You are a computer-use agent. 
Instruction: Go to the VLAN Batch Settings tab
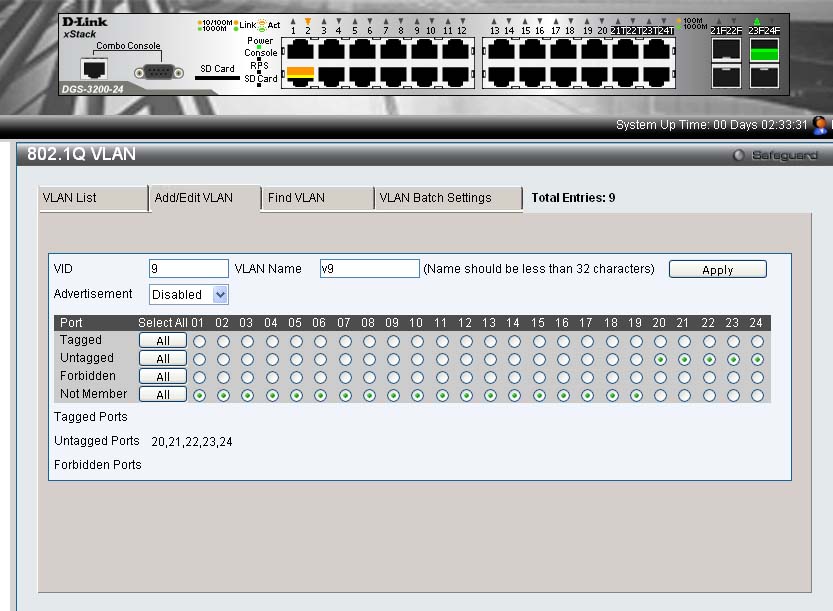[447, 198]
